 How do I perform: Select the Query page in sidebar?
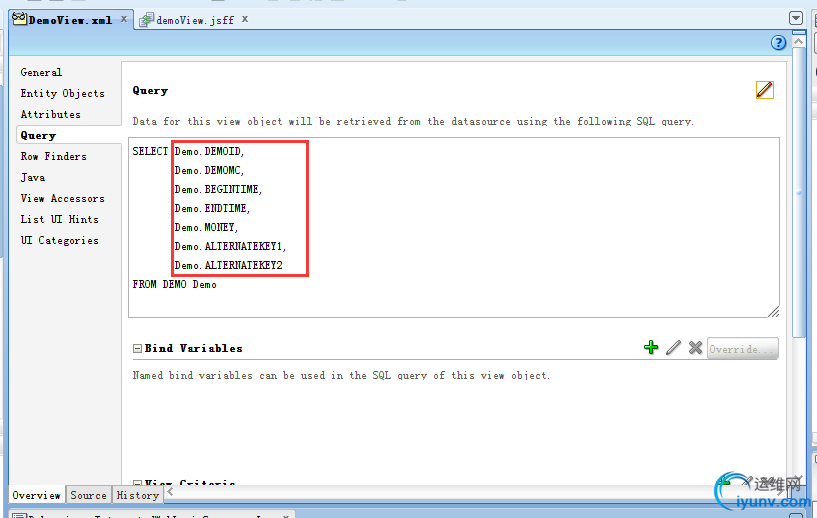pos(38,135)
